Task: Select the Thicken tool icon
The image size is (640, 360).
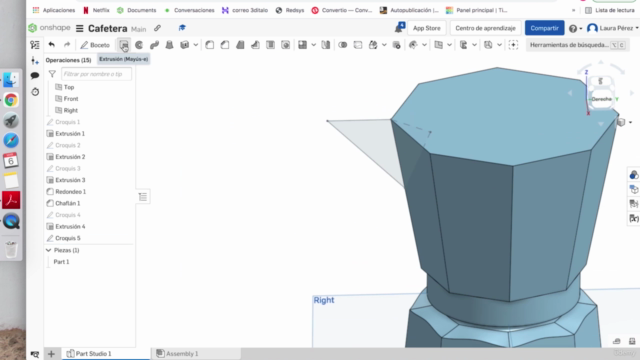Action: 184,45
